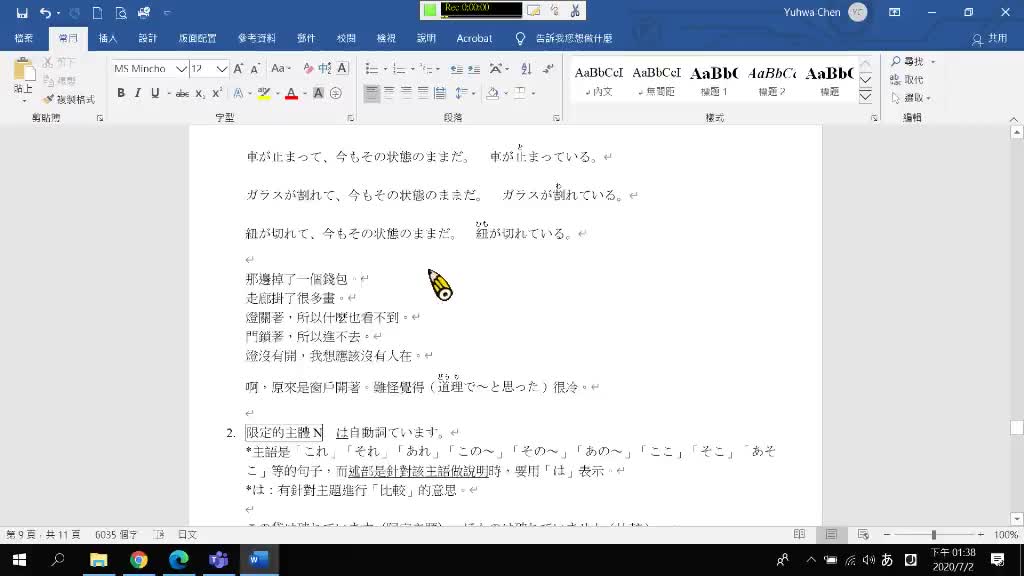Image resolution: width=1024 pixels, height=576 pixels.
Task: Increase the font size with Grow Font
Action: click(x=238, y=69)
